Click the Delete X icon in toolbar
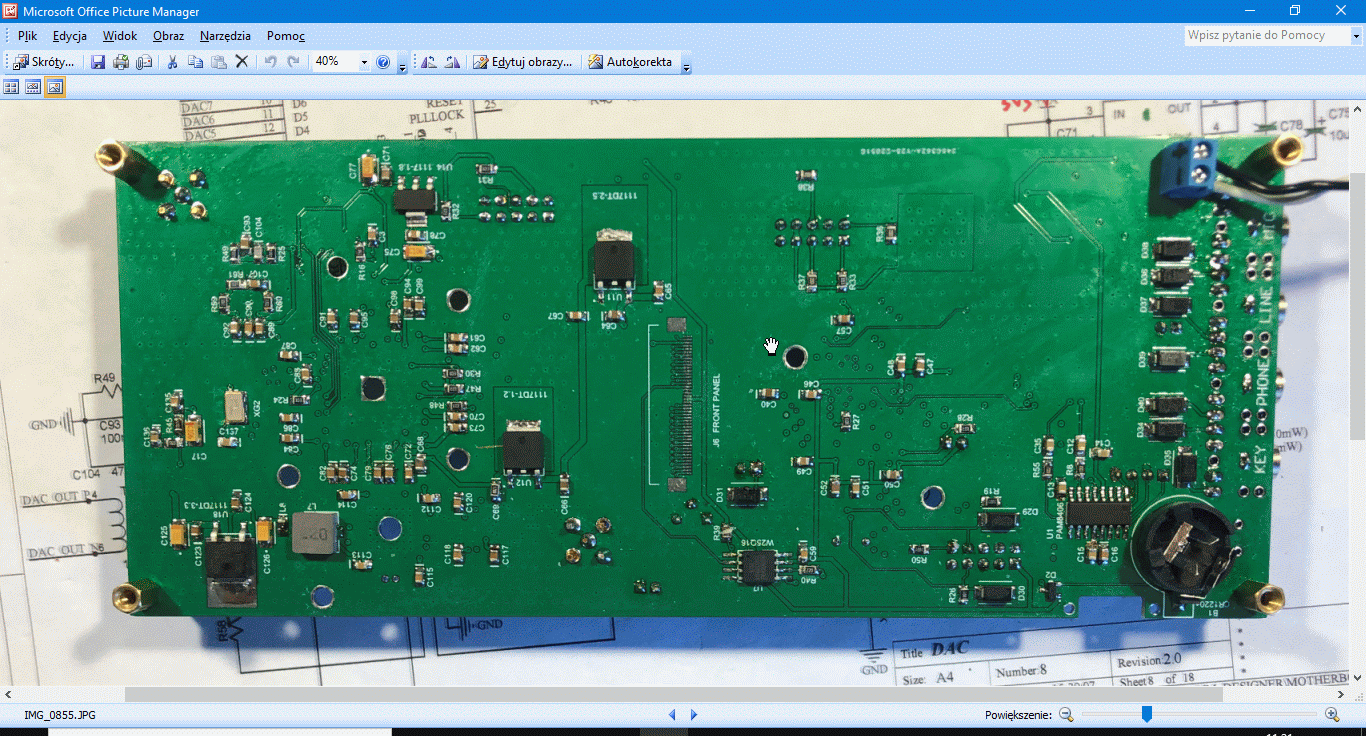Image resolution: width=1366 pixels, height=736 pixels. pos(241,62)
